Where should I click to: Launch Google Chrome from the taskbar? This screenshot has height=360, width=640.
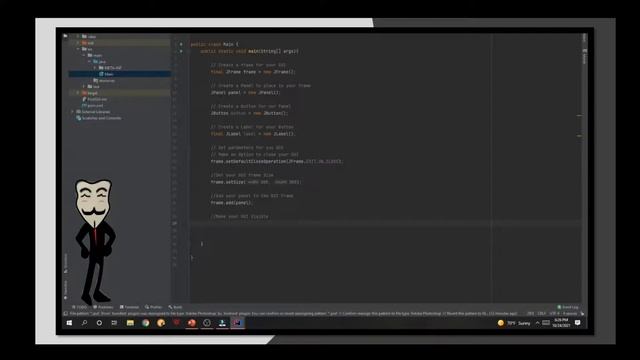pyautogui.click(x=146, y=323)
